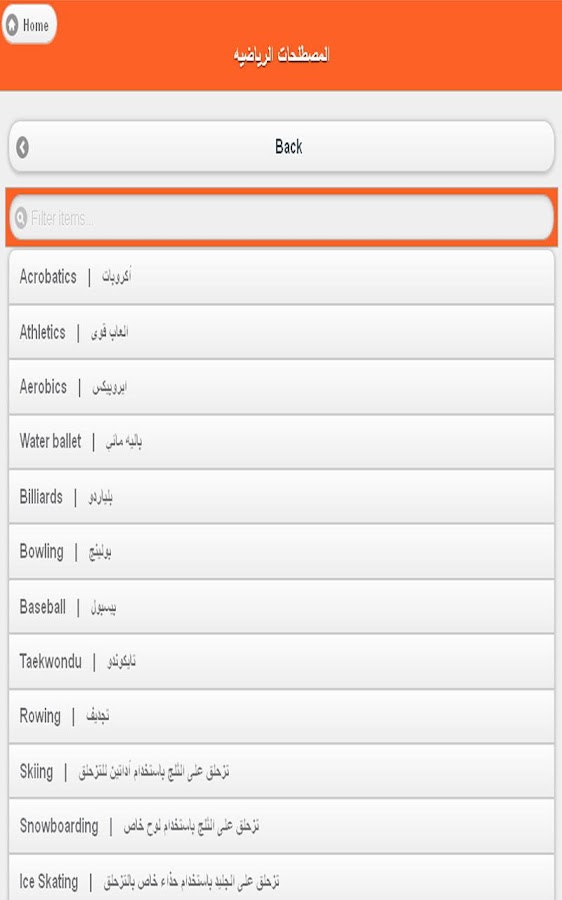The height and width of the screenshot is (900, 562).
Task: Select the Water ballet item
Action: pyautogui.click(x=281, y=442)
